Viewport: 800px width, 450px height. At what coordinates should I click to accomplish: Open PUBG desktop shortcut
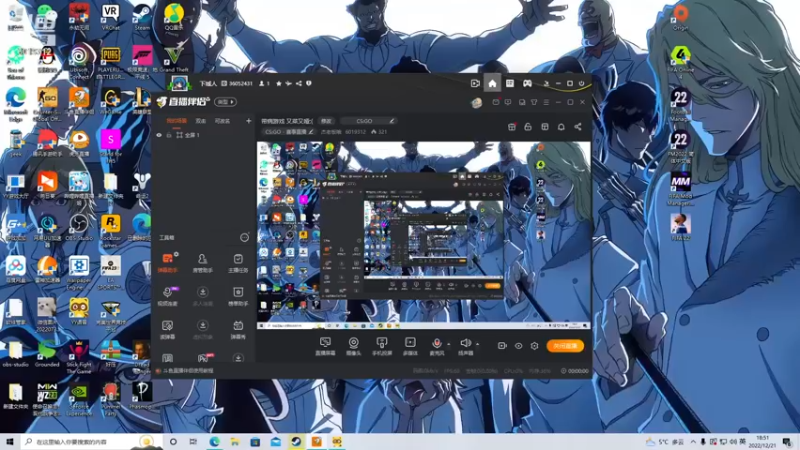110,63
